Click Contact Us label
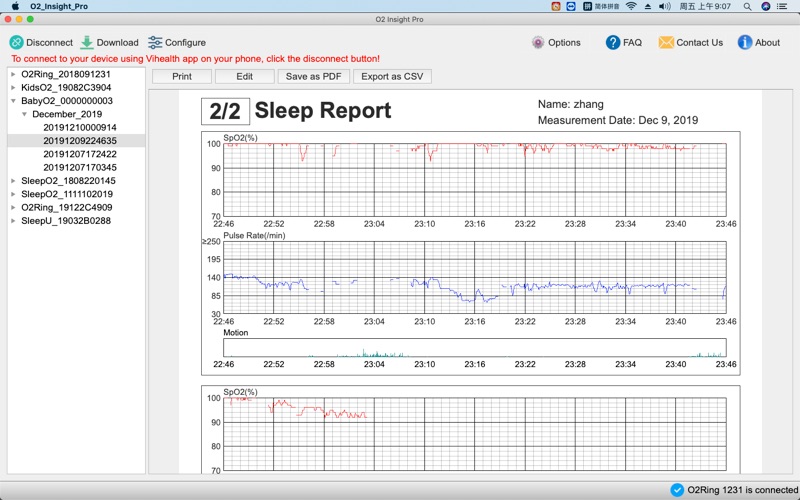Viewport: 800px width, 500px height. (x=699, y=42)
